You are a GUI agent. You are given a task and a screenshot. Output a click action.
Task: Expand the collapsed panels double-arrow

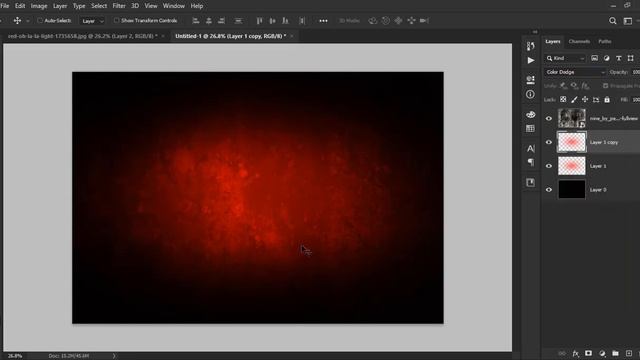point(535,32)
